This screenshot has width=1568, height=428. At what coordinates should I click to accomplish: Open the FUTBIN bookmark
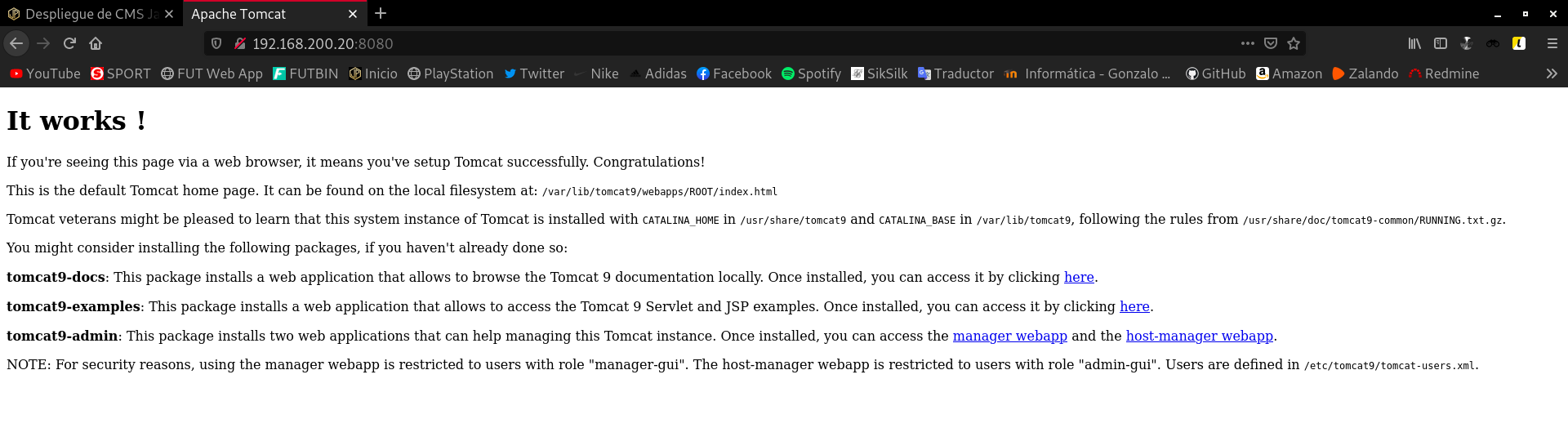[305, 74]
